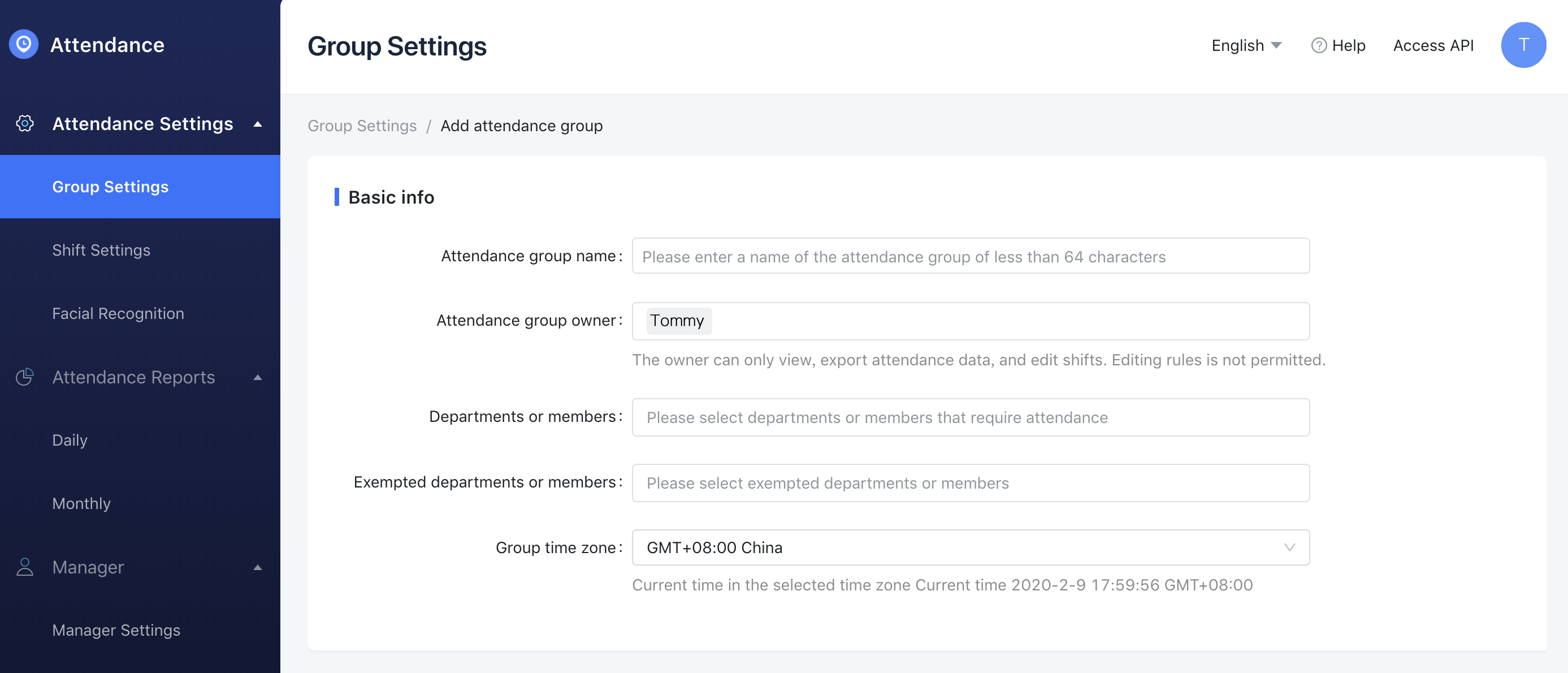The width and height of the screenshot is (1568, 673).
Task: Click the Attendance clock logo icon
Action: [x=24, y=45]
